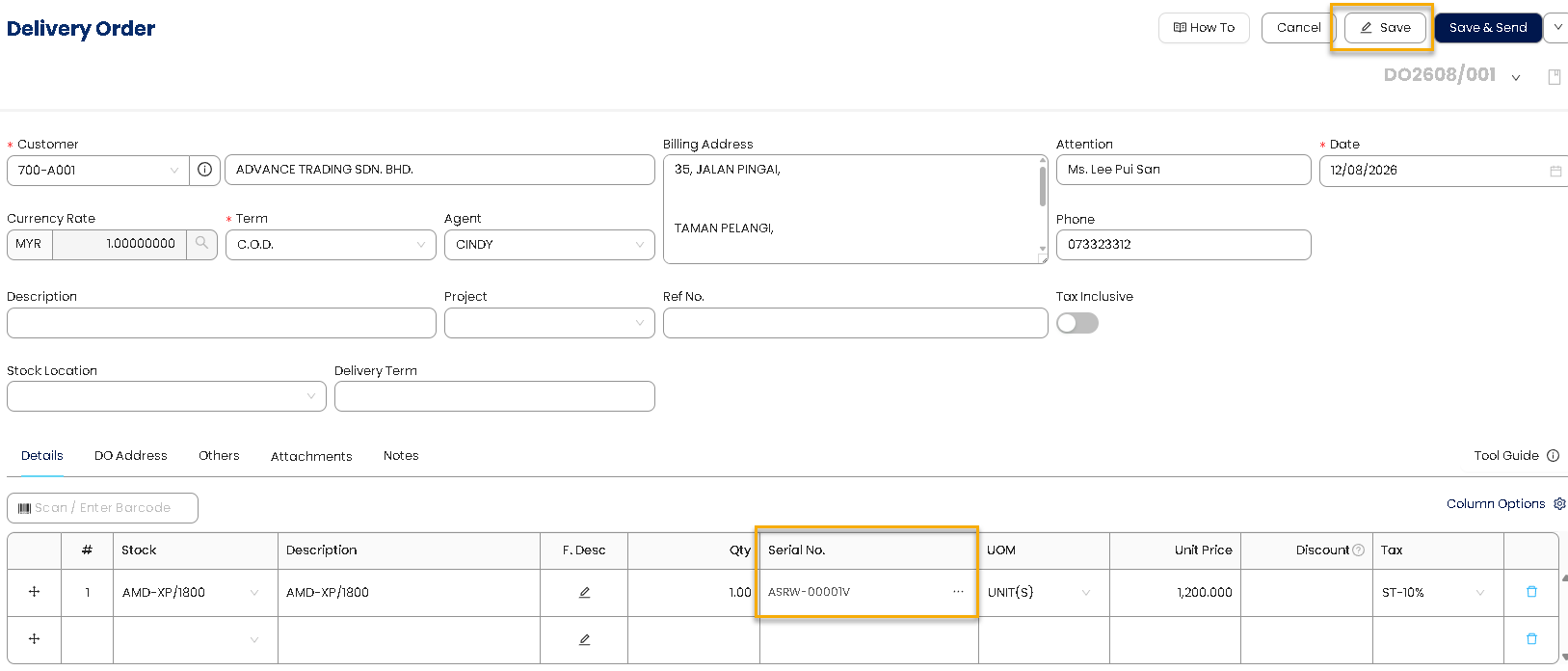Viewport: 1568px width, 671px height.
Task: Edit further description for AMD-XP/1800 row
Action: [x=584, y=593]
